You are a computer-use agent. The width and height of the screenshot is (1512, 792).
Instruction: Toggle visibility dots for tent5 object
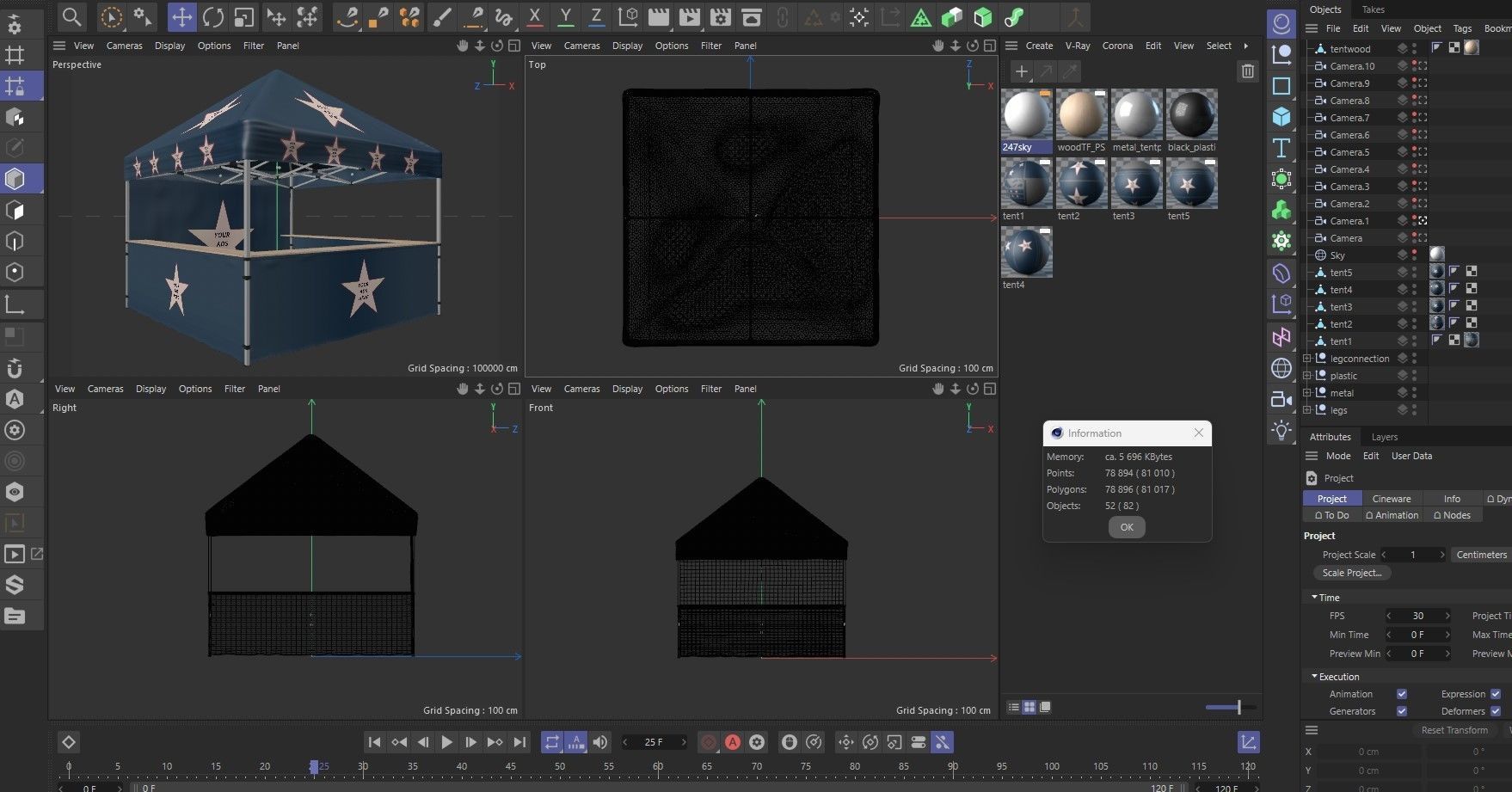[1414, 272]
